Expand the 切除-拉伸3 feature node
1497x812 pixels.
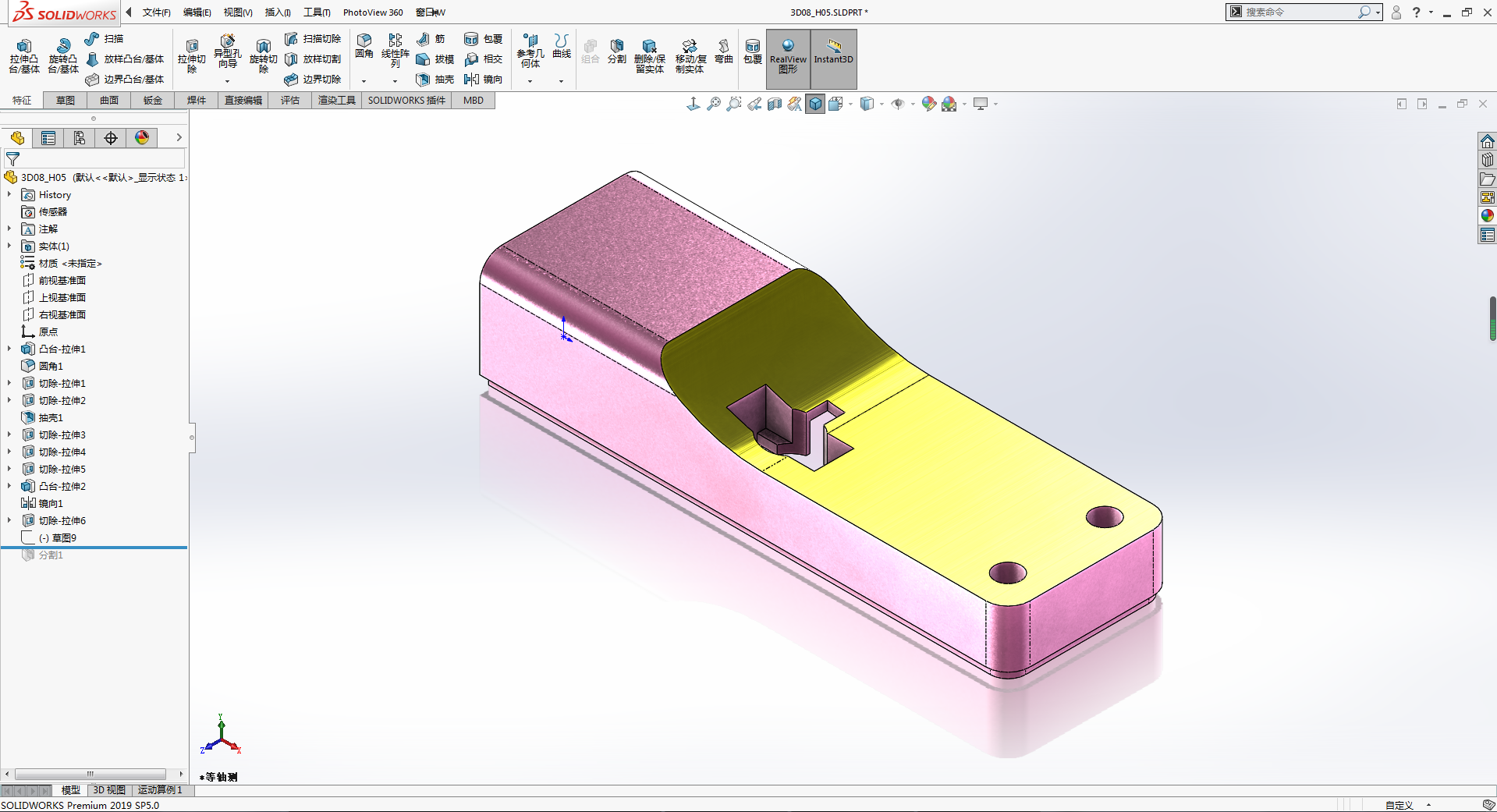[9, 434]
